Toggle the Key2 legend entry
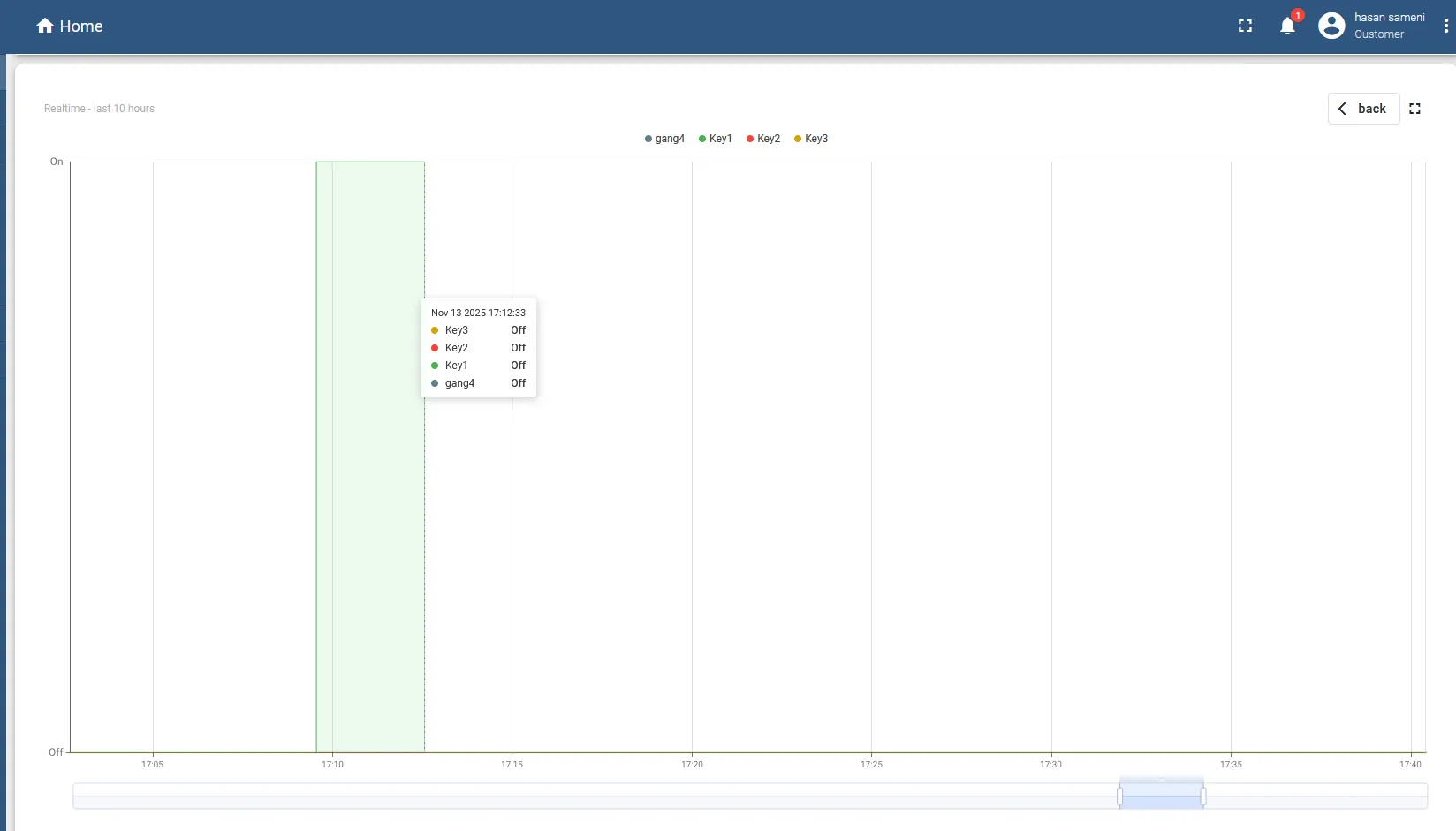Viewport: 1456px width, 831px height. coord(763,139)
